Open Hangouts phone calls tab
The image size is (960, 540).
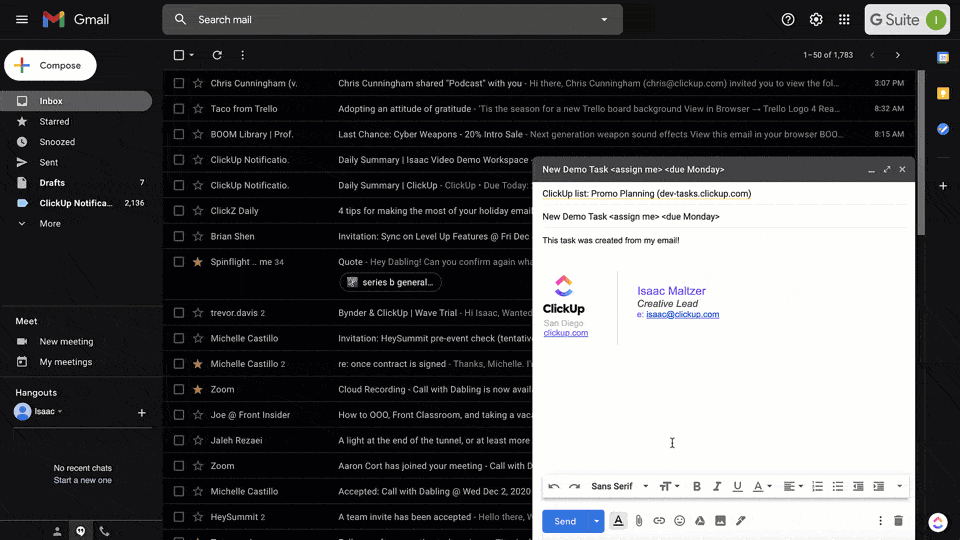click(104, 531)
